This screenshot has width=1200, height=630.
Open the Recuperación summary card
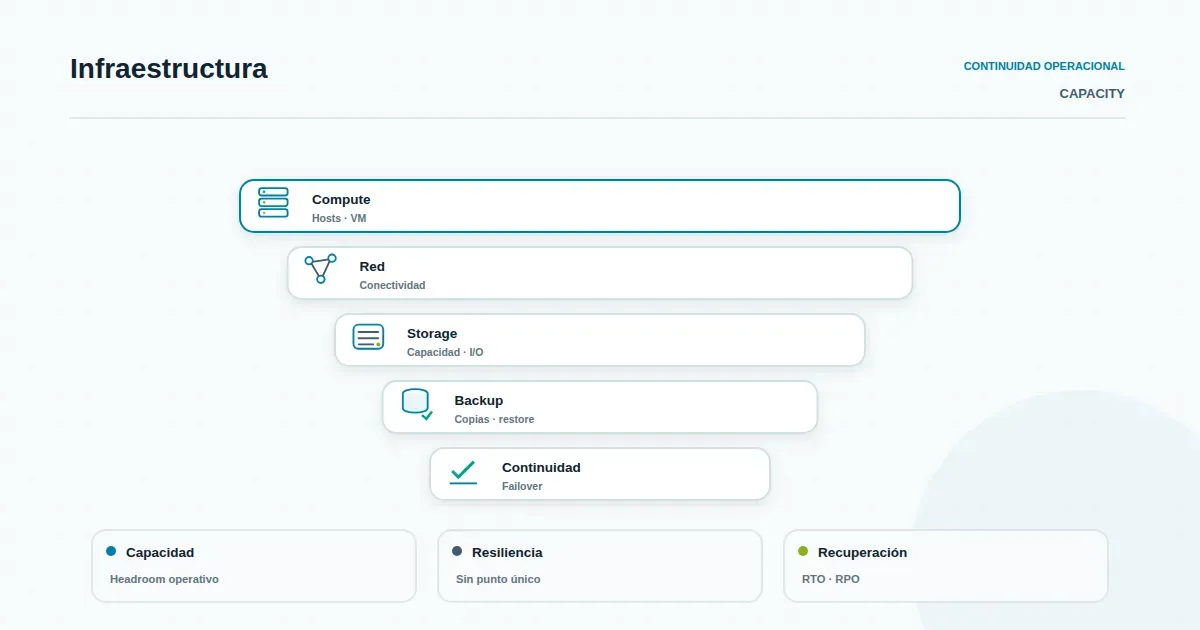[946, 566]
